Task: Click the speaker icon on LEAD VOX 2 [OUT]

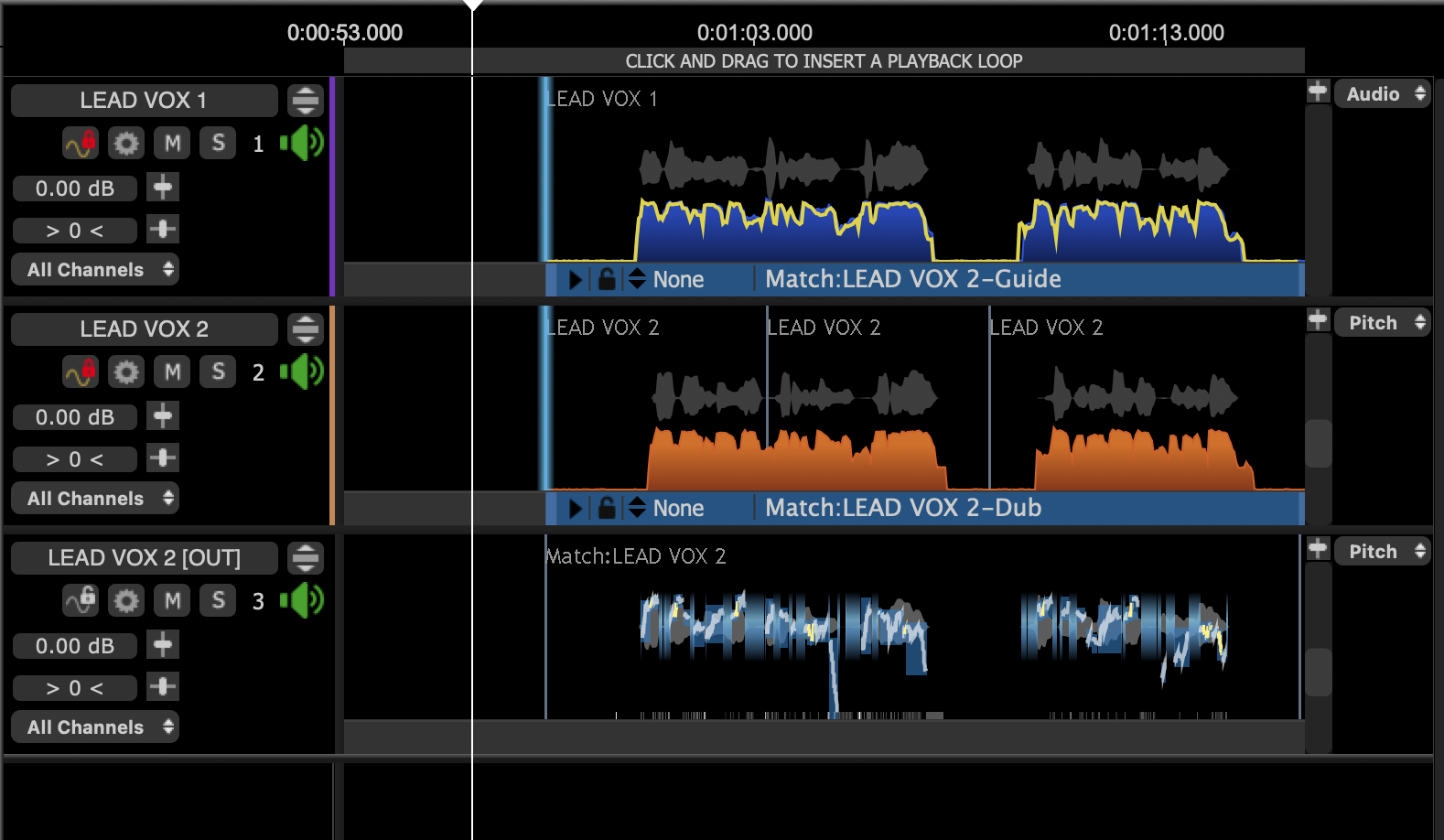Action: click(302, 600)
